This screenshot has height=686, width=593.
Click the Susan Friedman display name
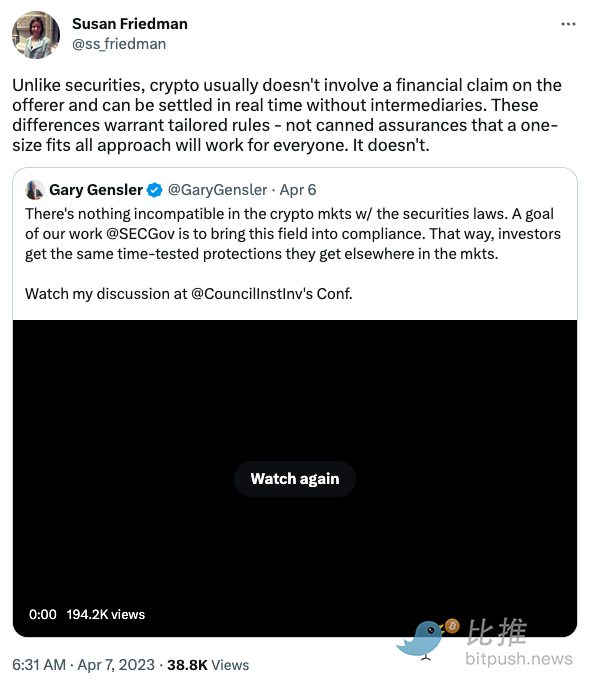130,24
